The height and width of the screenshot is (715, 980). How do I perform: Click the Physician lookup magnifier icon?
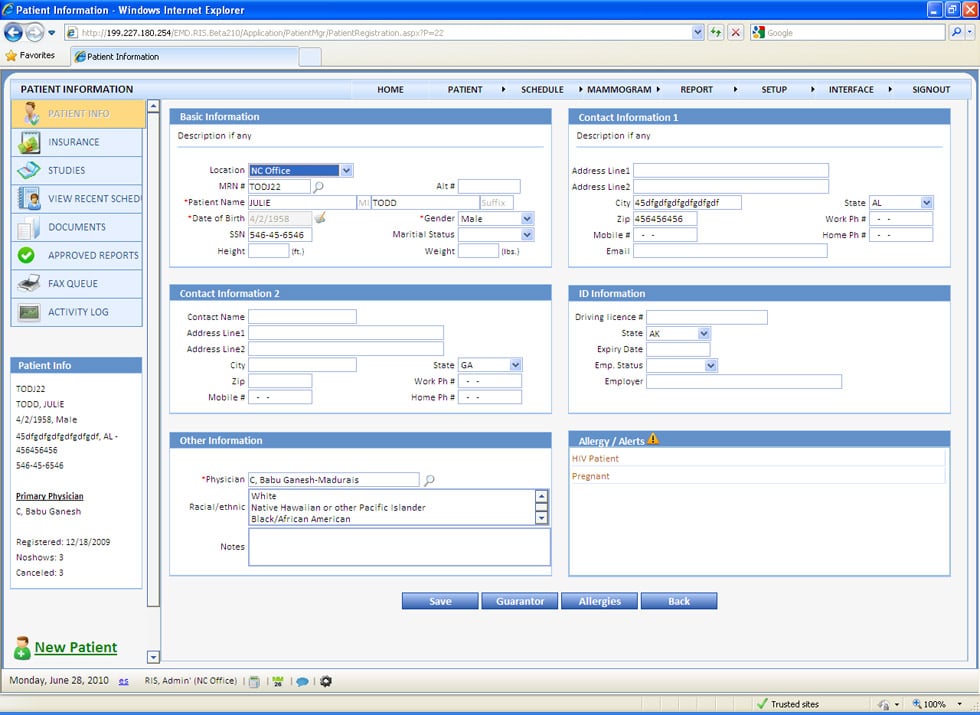(430, 481)
